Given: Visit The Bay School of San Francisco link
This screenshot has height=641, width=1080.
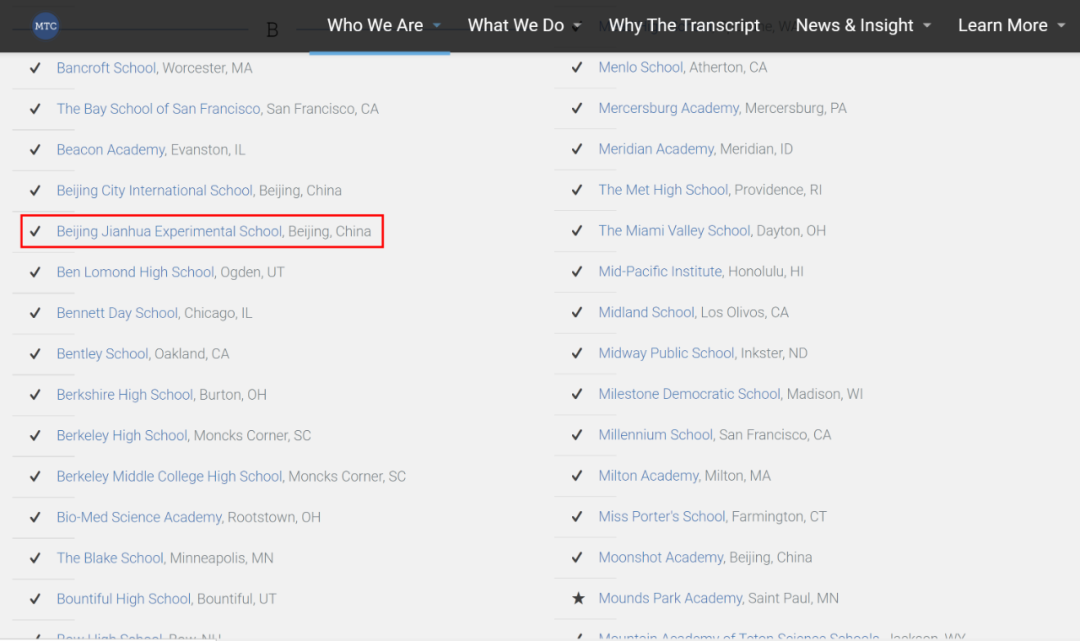Looking at the screenshot, I should tap(158, 108).
